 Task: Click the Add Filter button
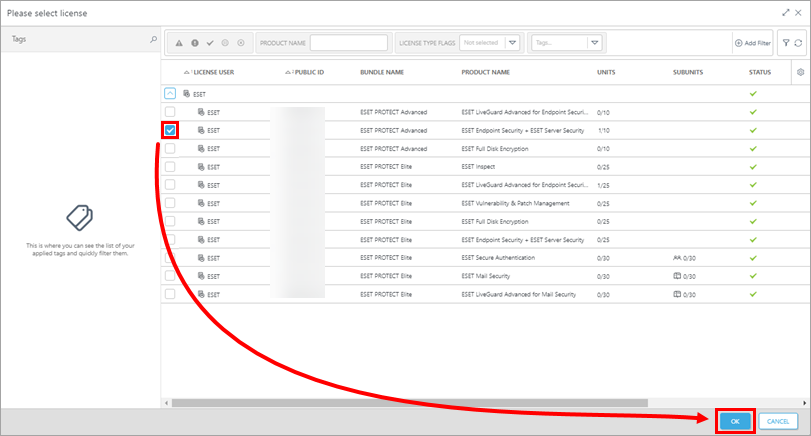tap(753, 43)
